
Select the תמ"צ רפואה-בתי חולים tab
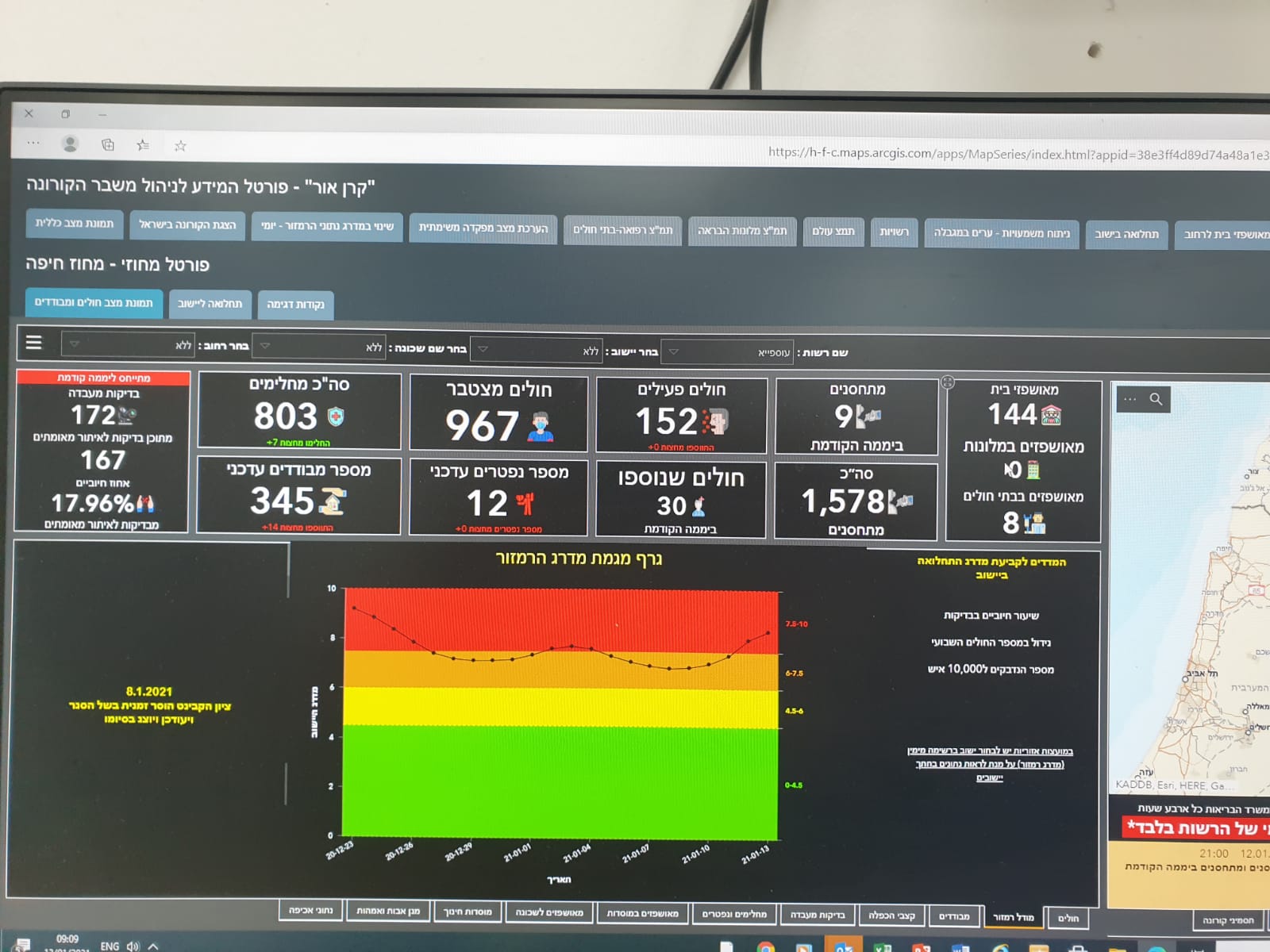pos(622,230)
